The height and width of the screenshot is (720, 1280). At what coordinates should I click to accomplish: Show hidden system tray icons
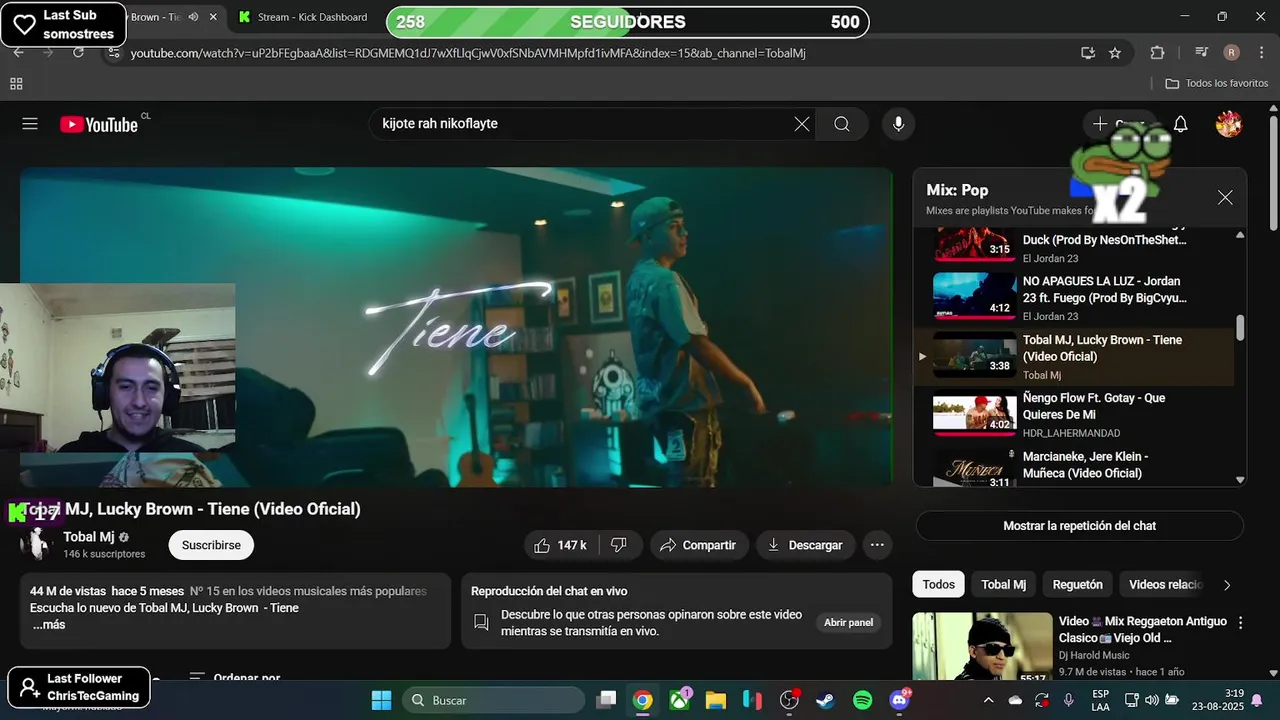click(x=989, y=700)
